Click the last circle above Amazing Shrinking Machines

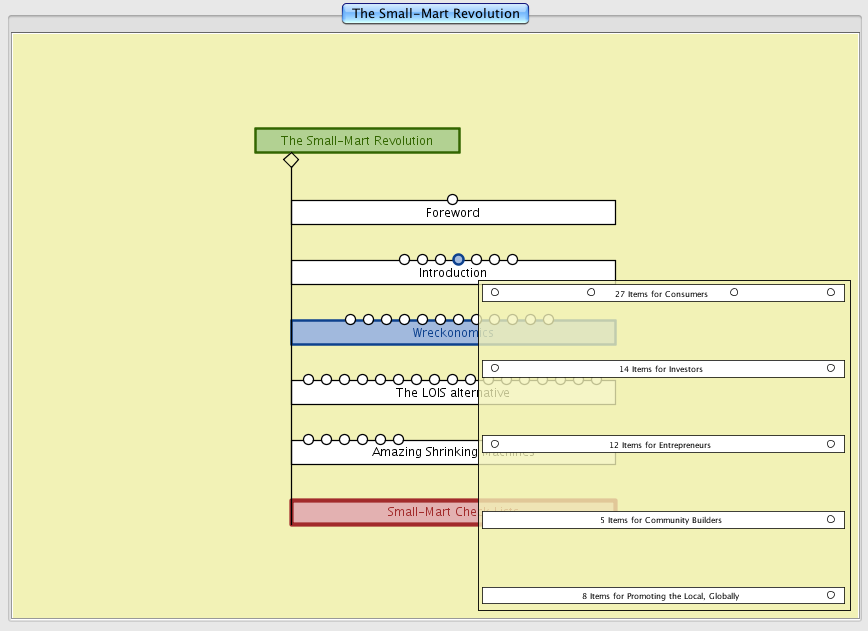(398, 440)
